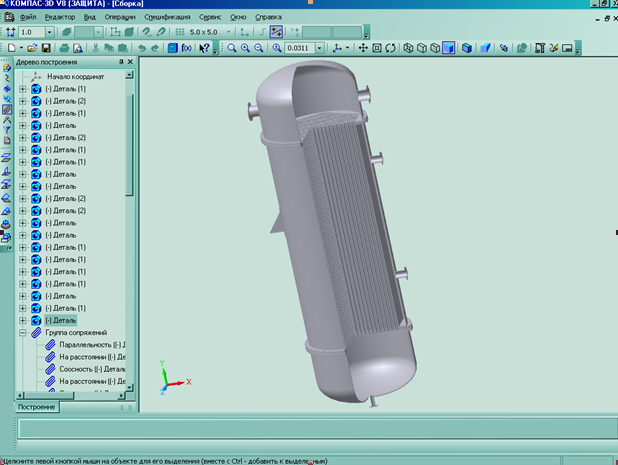Click the current scale field showing 1.0

(32, 32)
